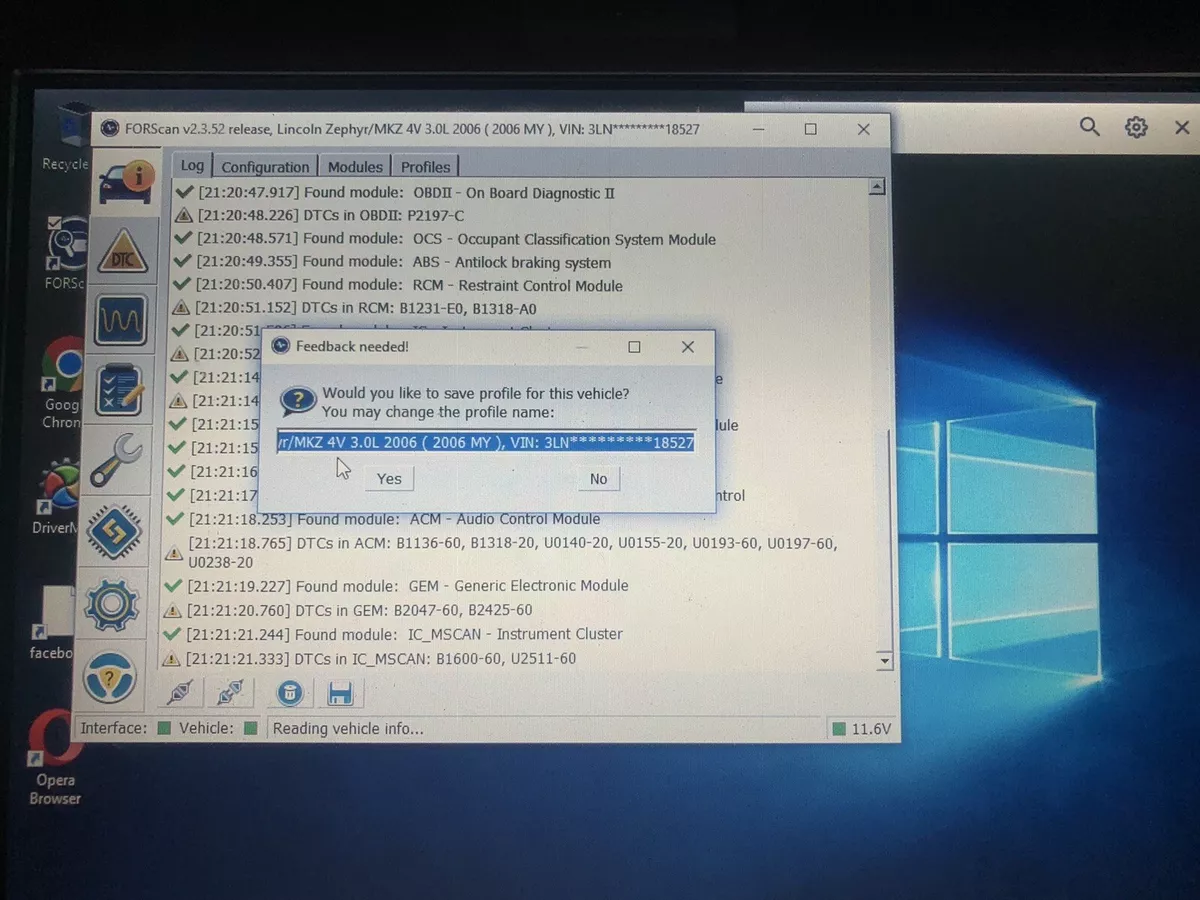Image resolution: width=1200 pixels, height=900 pixels.
Task: Open the Google Chrome desktop shortcut
Action: (63, 384)
